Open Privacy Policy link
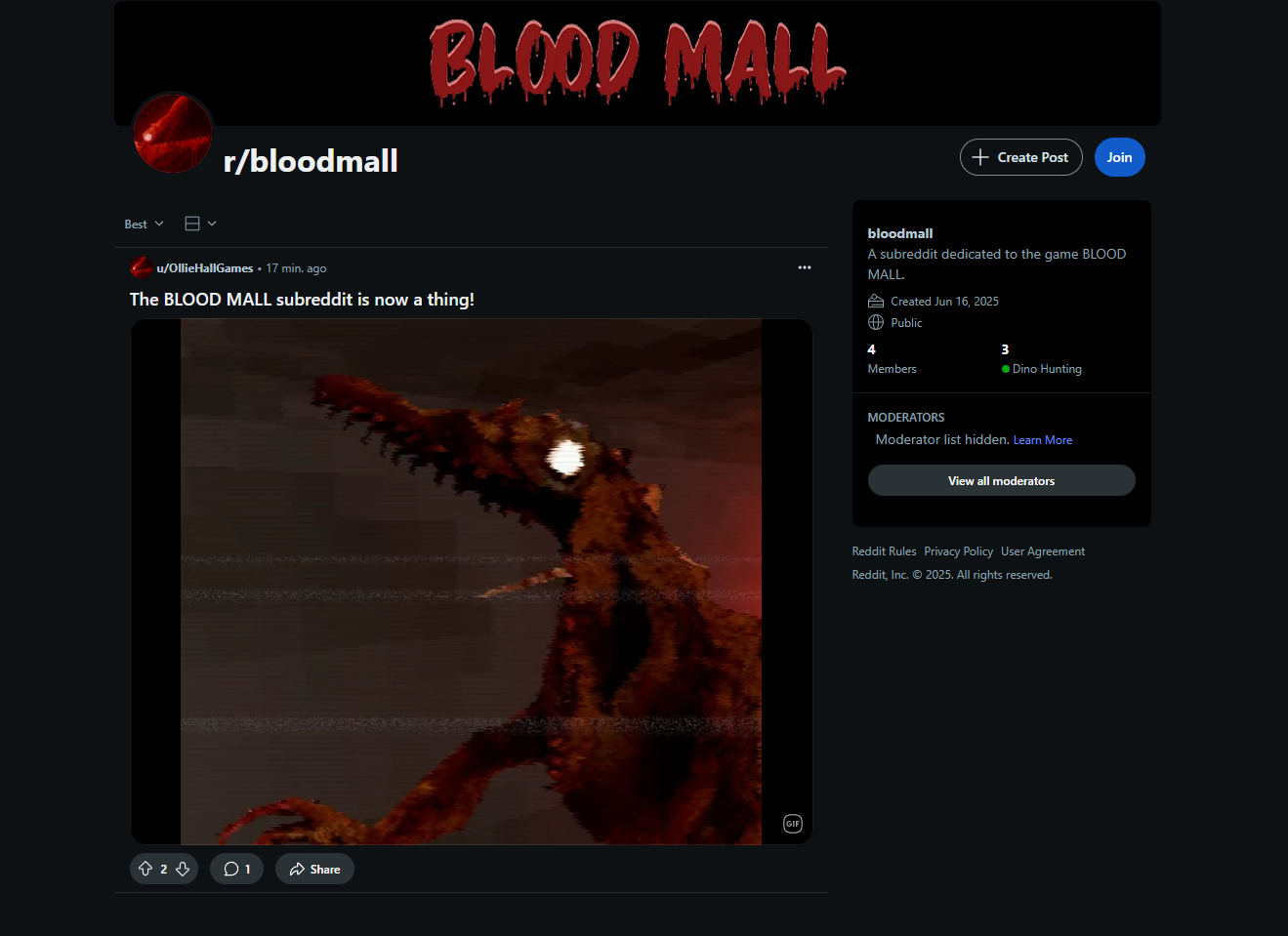The image size is (1288, 936). coord(958,551)
